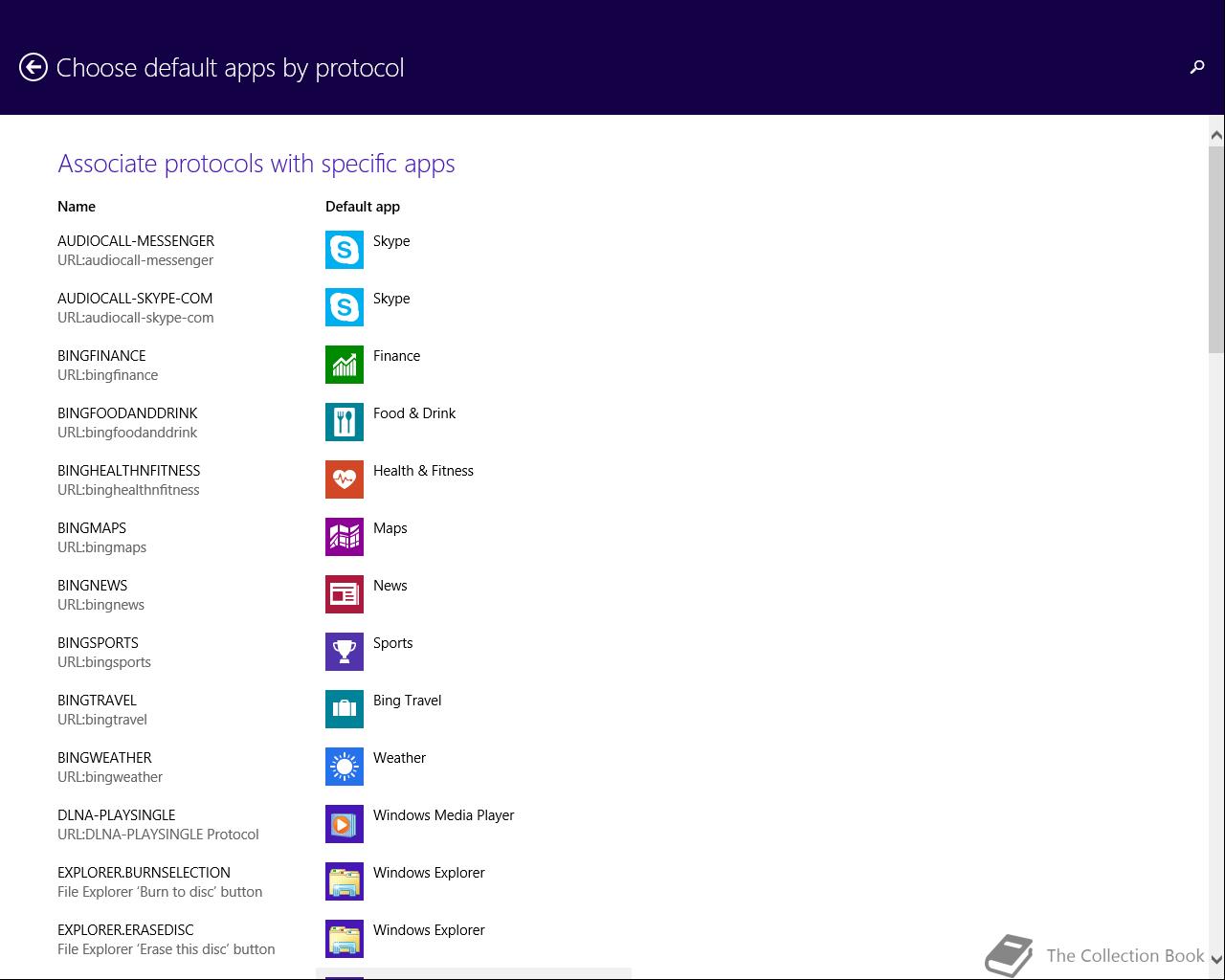Click the Maps app icon
This screenshot has width=1225, height=980.
345,537
